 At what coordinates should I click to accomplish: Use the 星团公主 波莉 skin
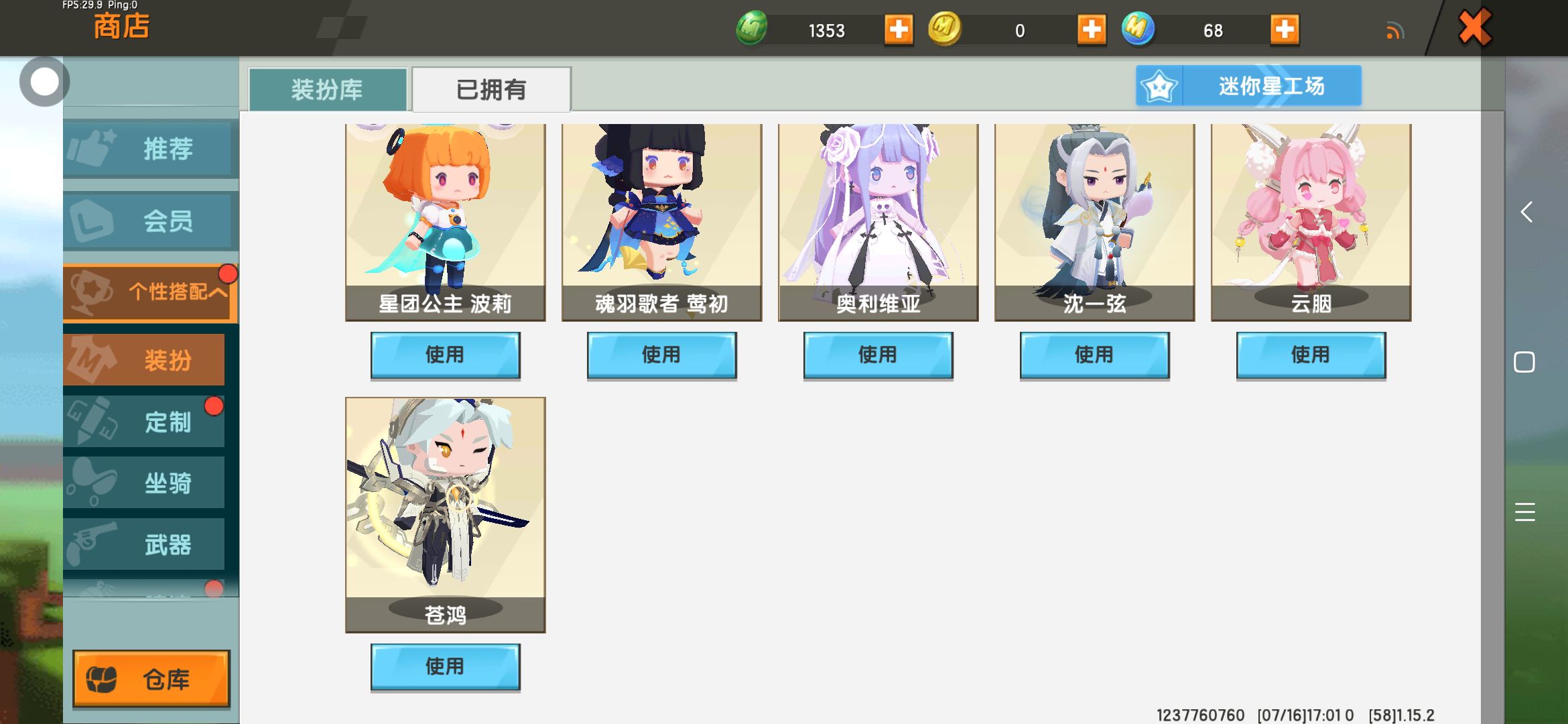pyautogui.click(x=445, y=355)
